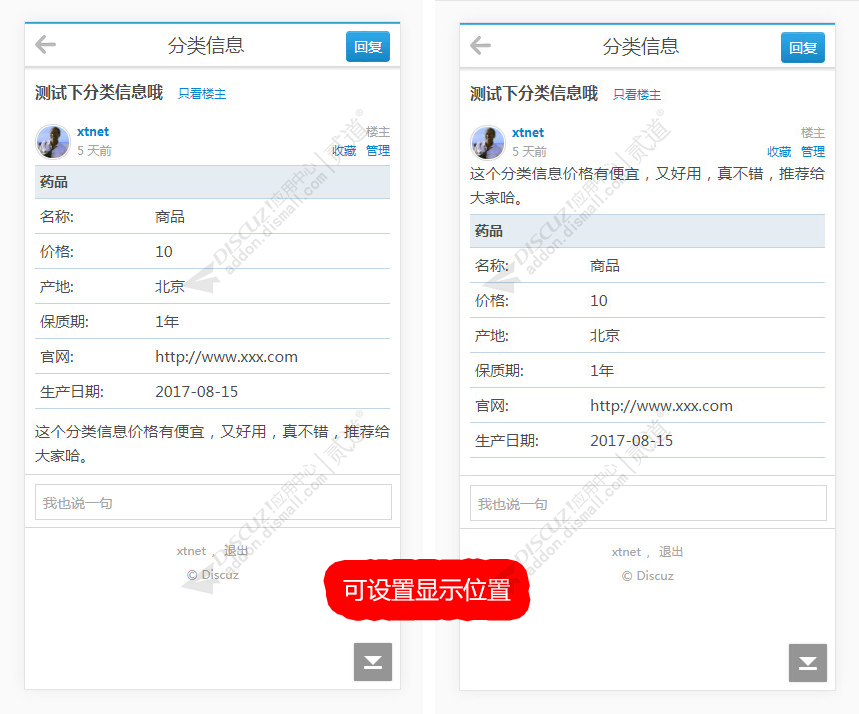The height and width of the screenshot is (714, 859).
Task: Click post body paragraph in left phone
Action: coord(213,443)
